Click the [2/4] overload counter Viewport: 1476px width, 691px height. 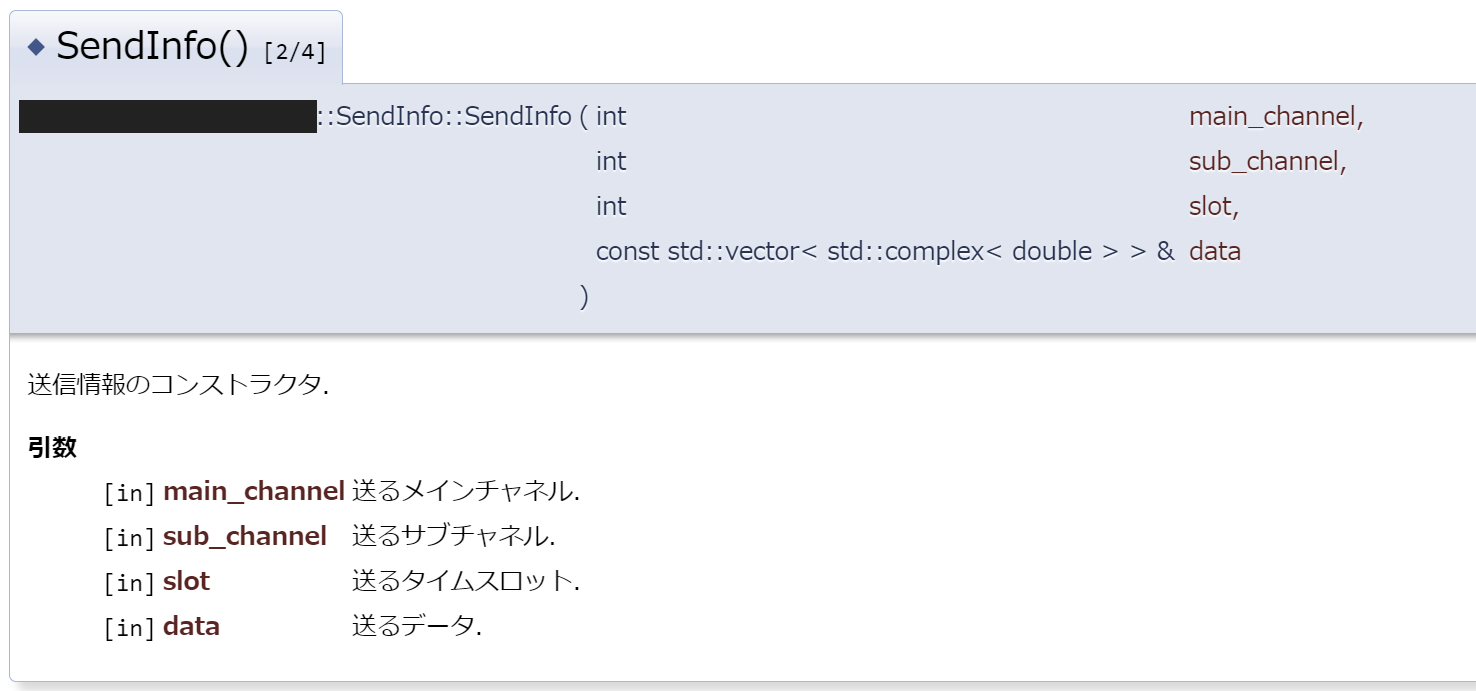[295, 52]
